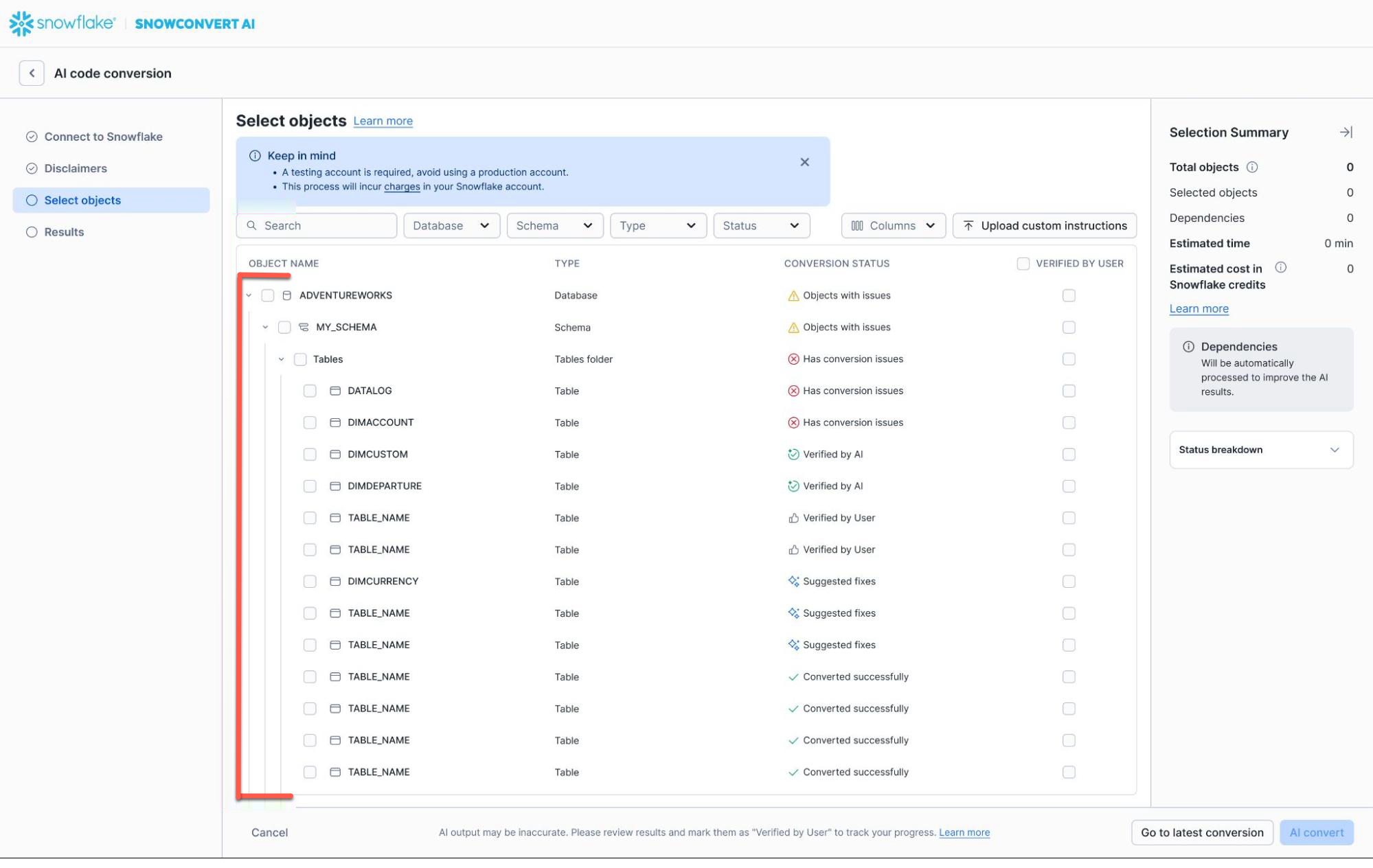Screen dimensions: 1373x868
Task: Check the DIMACCOUNT table selection checkbox
Action: 310,423
